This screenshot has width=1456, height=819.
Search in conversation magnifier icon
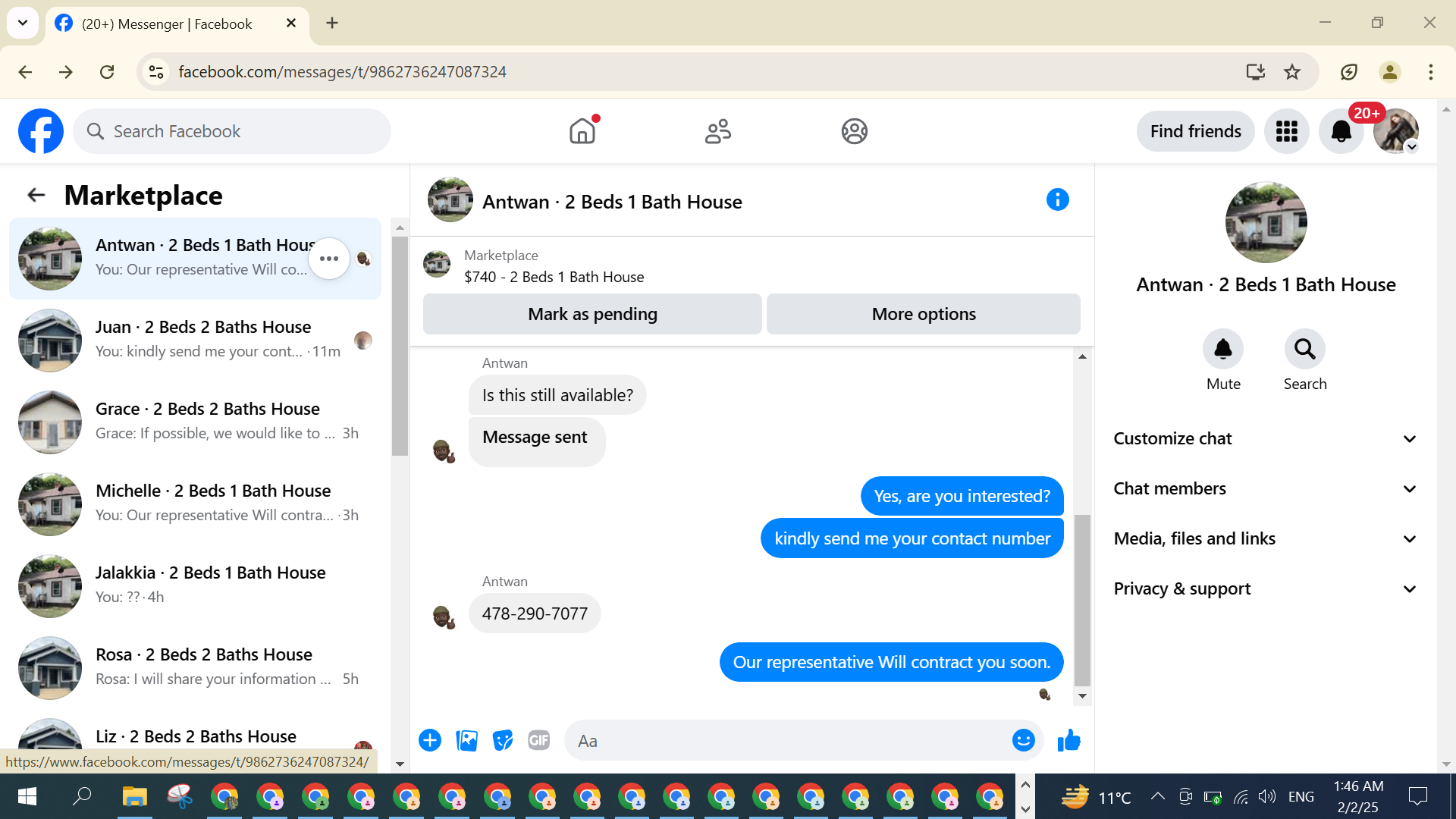coord(1304,350)
